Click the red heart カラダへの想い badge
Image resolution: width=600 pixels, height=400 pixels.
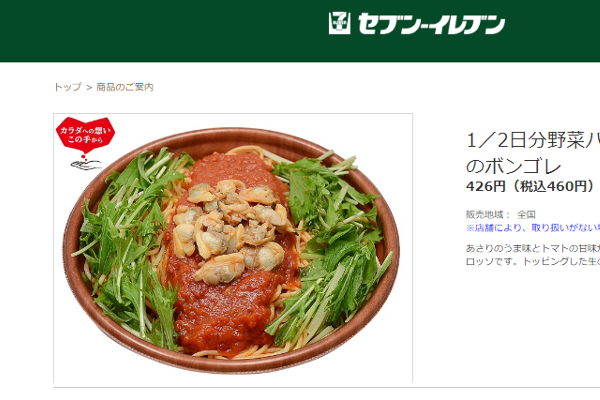coord(85,135)
